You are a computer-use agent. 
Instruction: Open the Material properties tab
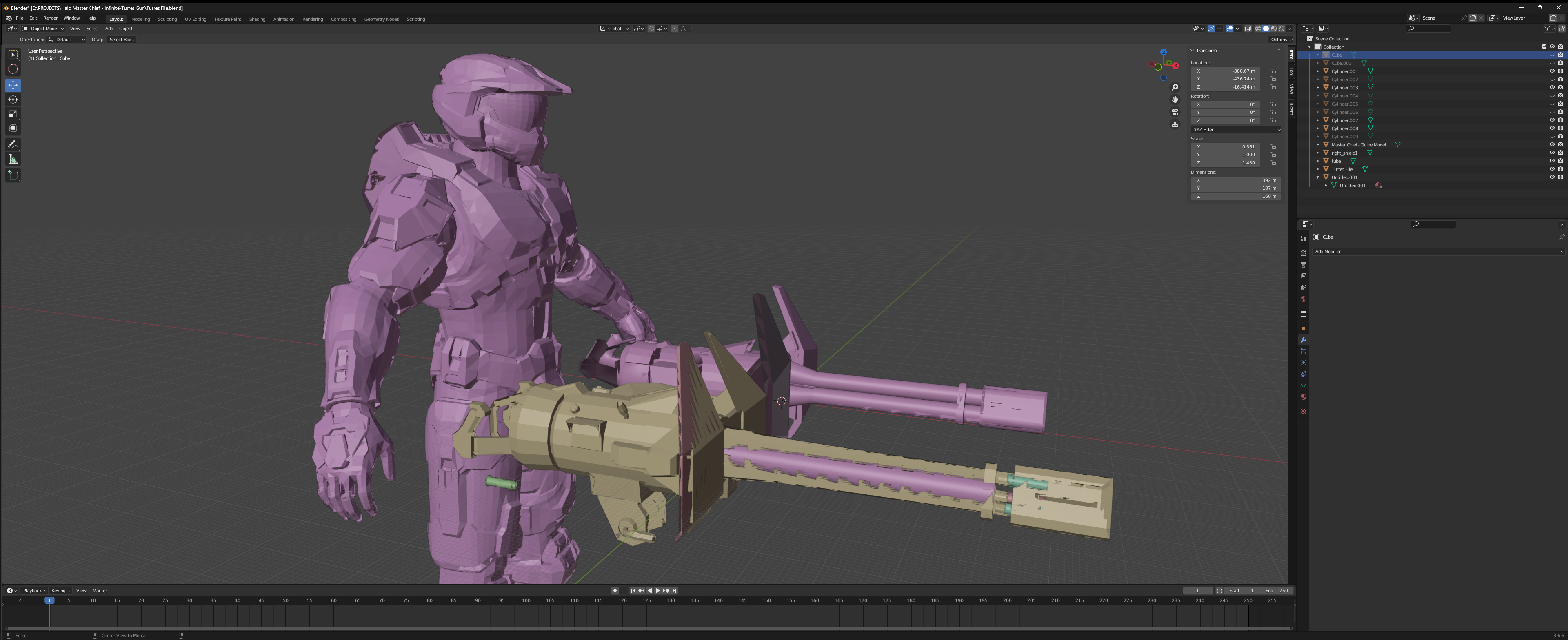coord(1303,397)
